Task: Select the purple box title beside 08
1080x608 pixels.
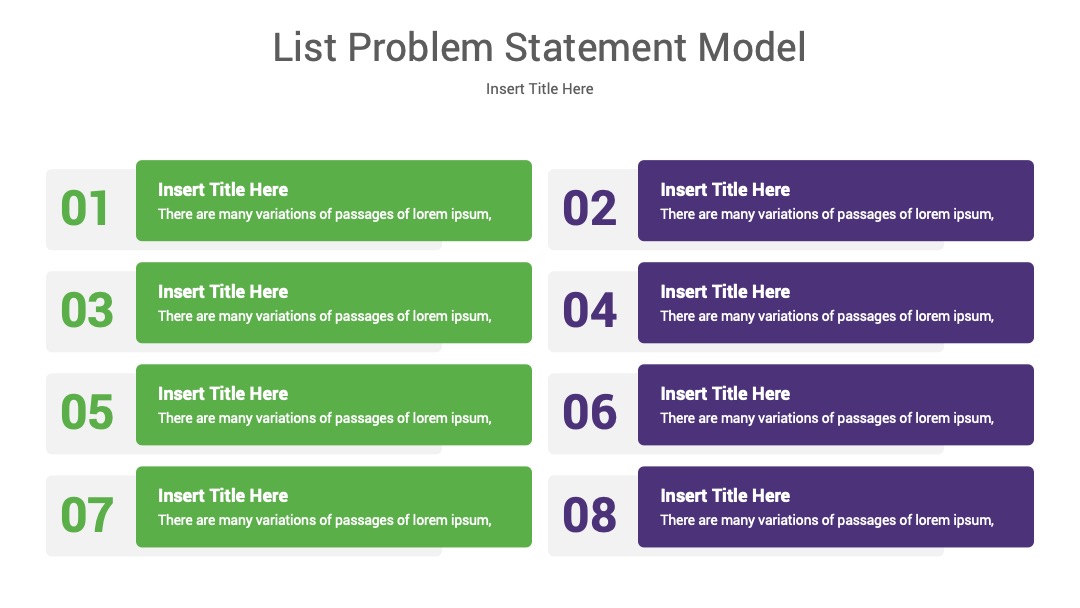Action: pyautogui.click(x=725, y=495)
